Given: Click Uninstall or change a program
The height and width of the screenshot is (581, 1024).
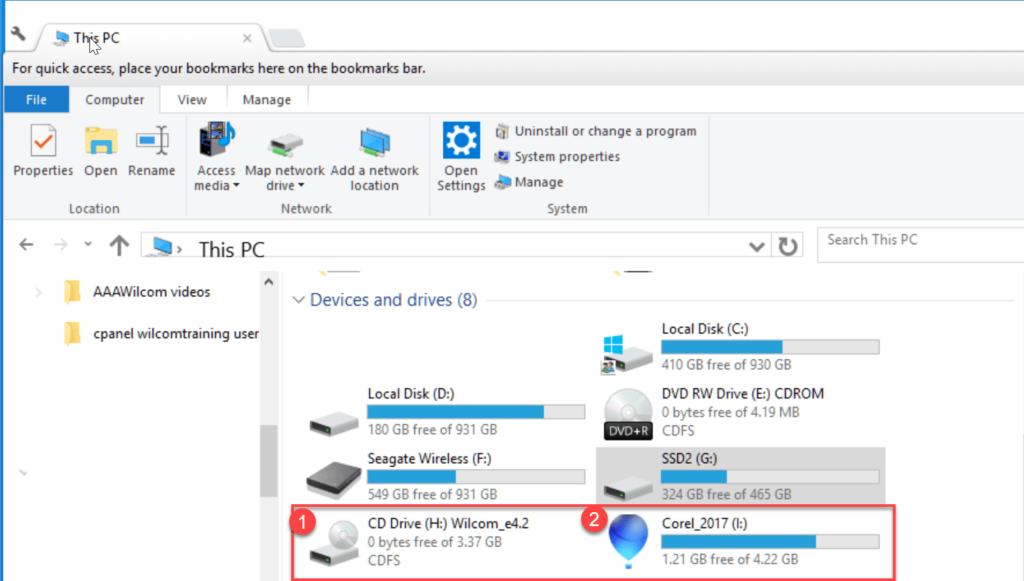Looking at the screenshot, I should [x=596, y=131].
